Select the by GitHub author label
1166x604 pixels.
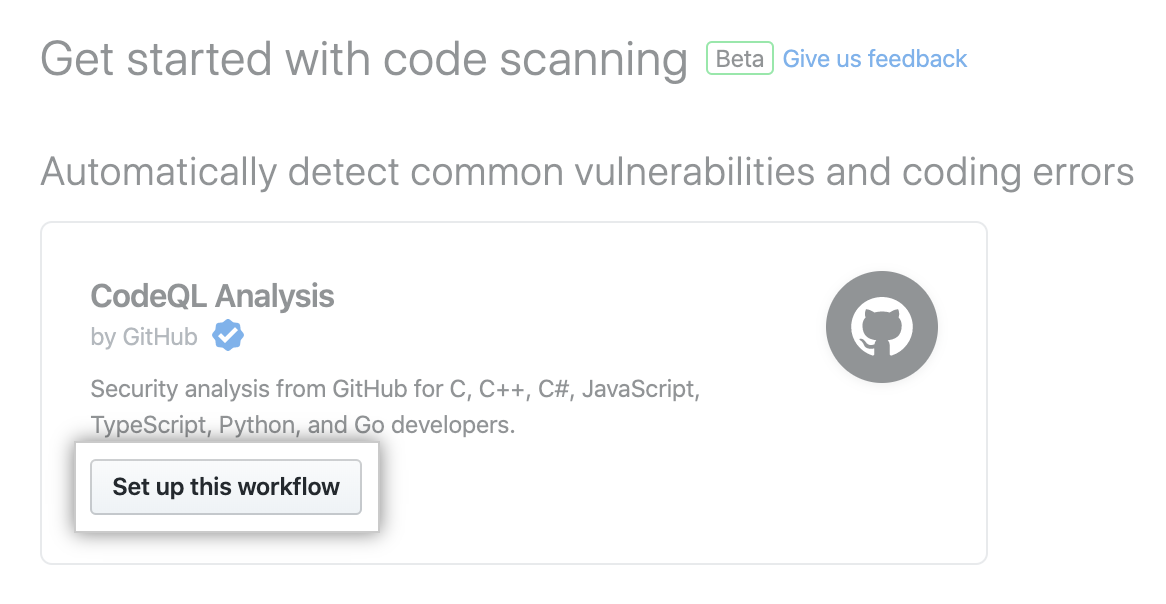coord(144,336)
